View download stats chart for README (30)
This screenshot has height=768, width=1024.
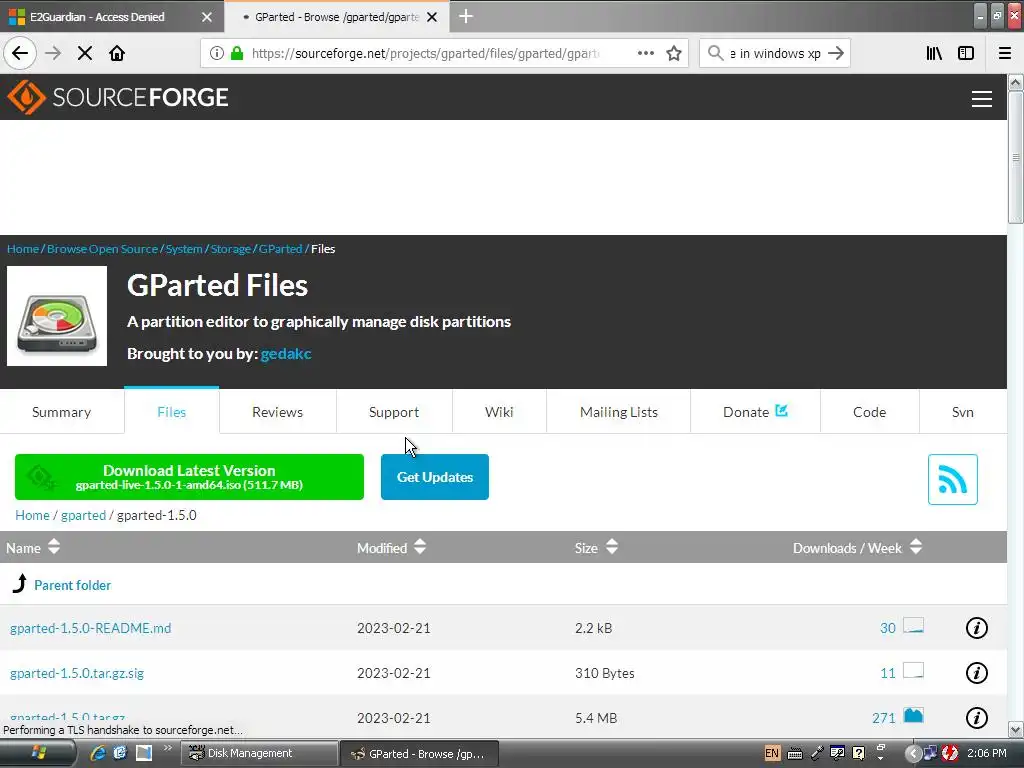pos(913,626)
